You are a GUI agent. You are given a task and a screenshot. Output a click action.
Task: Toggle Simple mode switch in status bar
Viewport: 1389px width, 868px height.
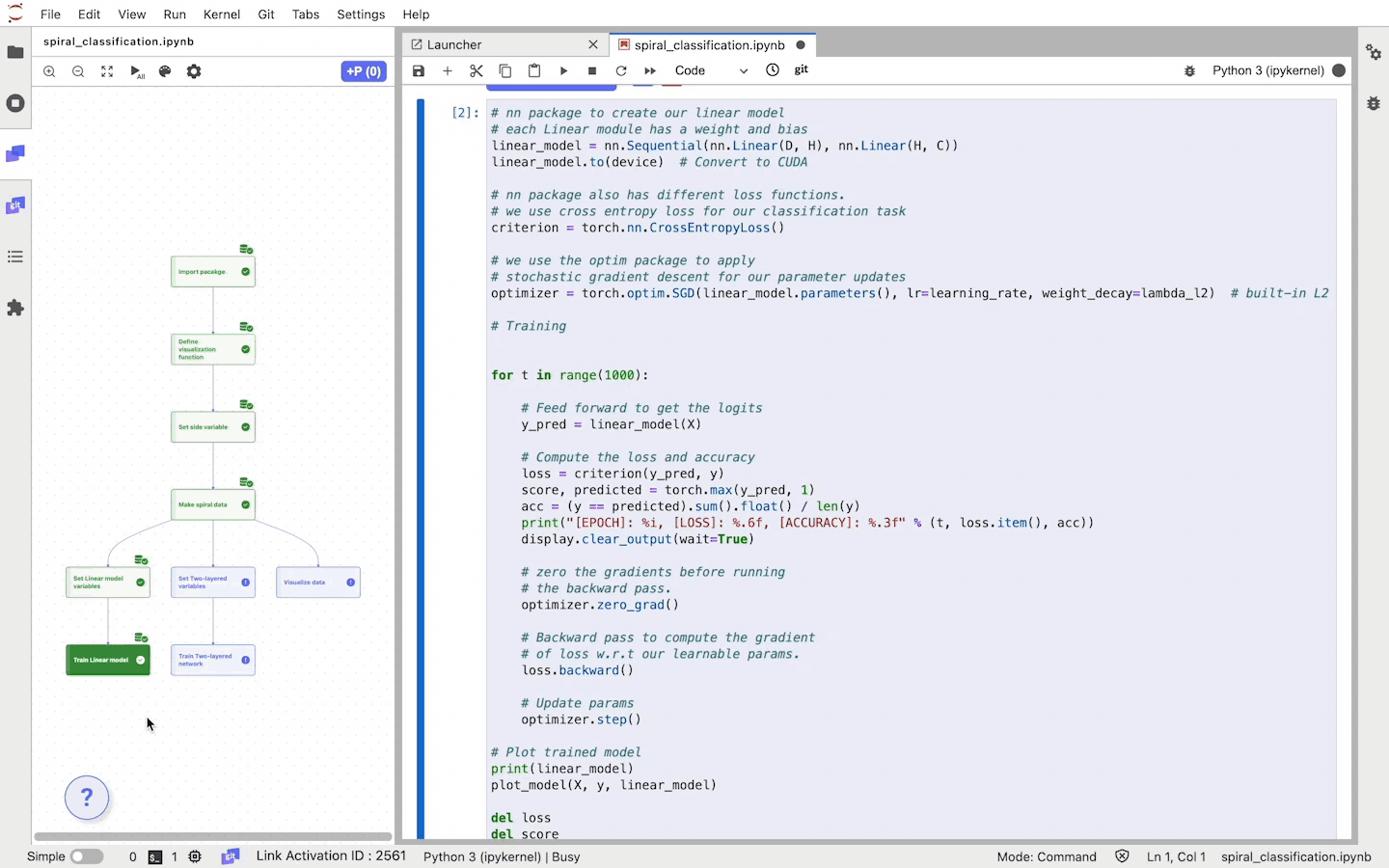[x=86, y=856]
